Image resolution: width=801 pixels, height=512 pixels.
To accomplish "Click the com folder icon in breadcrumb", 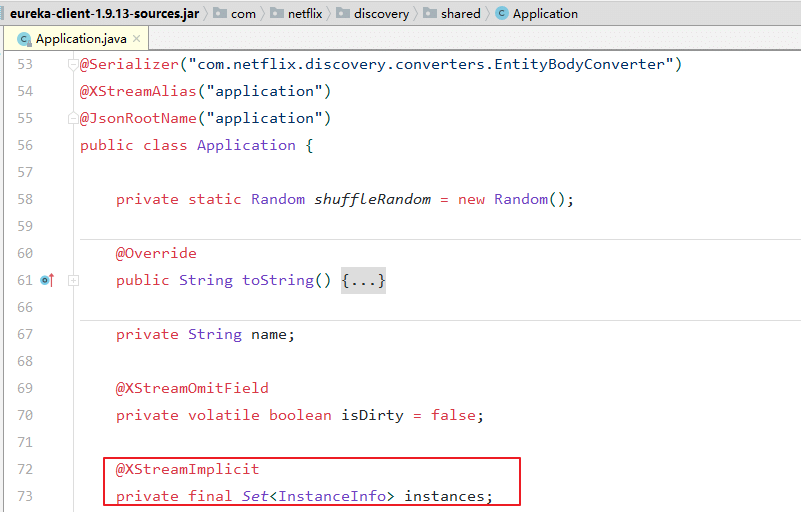I will (219, 14).
